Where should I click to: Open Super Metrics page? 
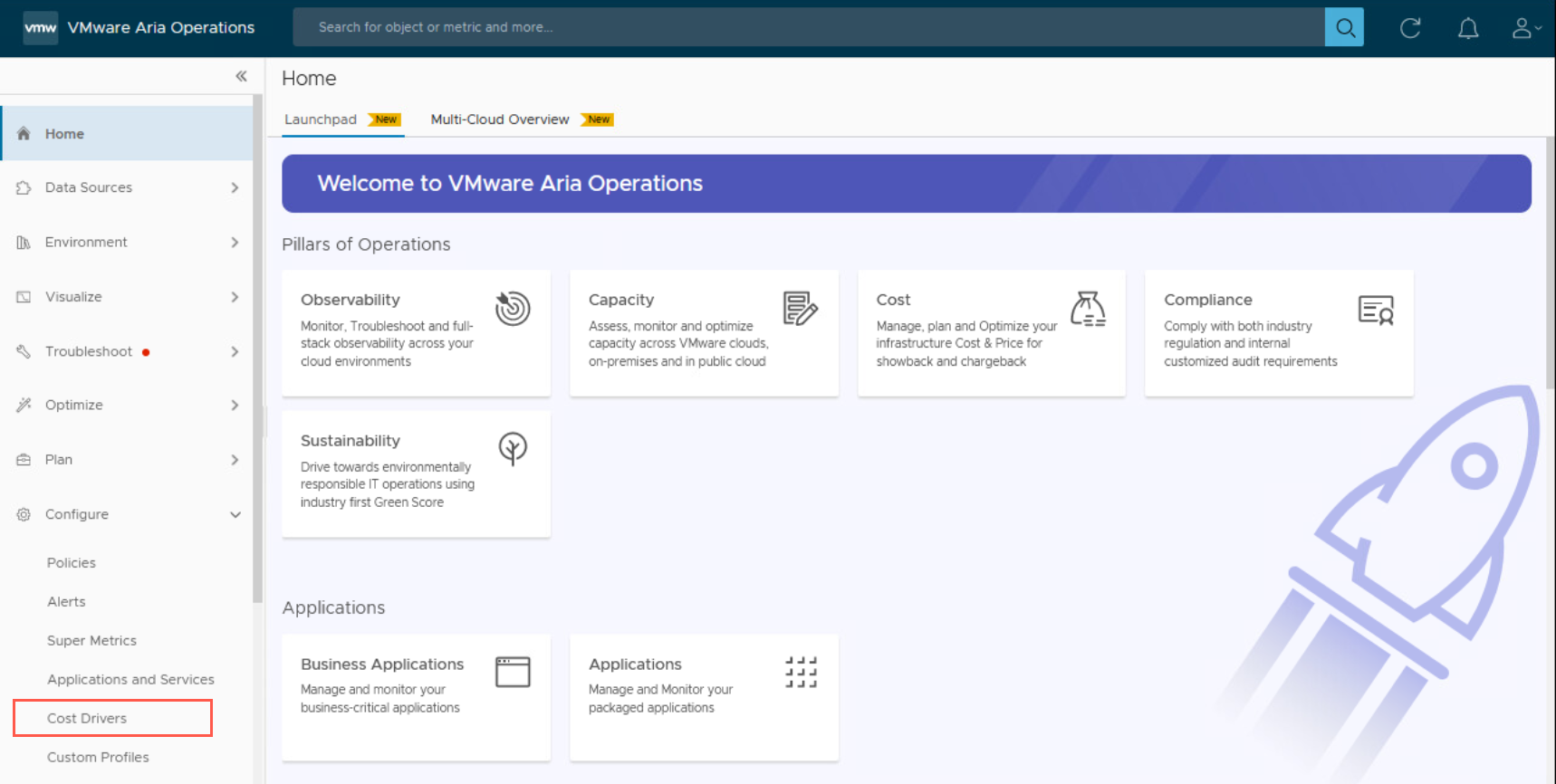(91, 640)
